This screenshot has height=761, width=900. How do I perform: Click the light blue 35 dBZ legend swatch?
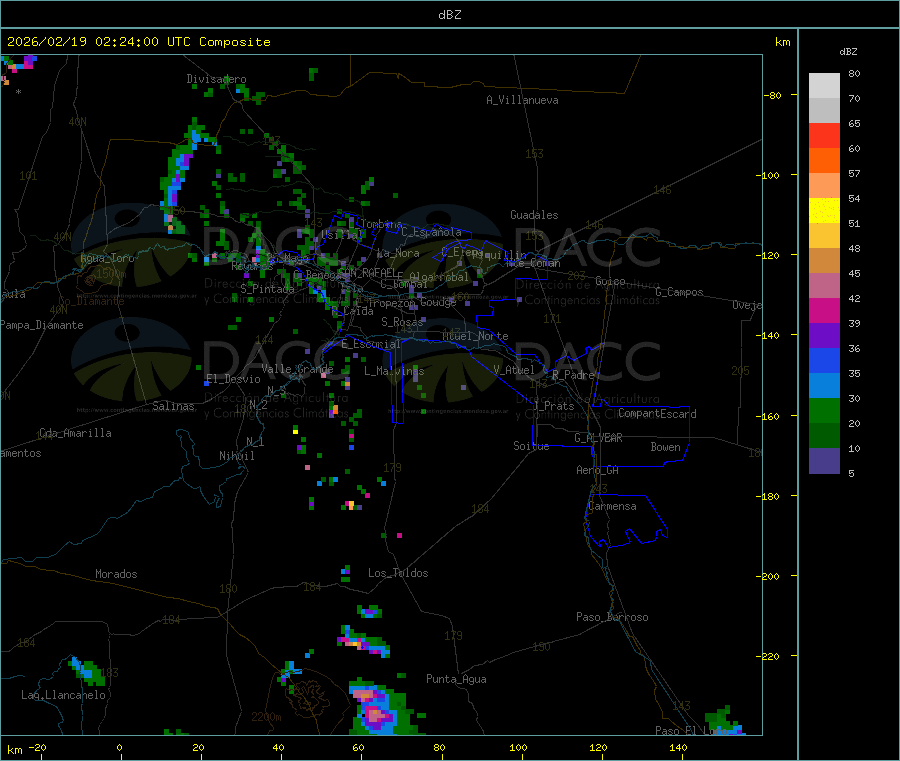pos(824,385)
